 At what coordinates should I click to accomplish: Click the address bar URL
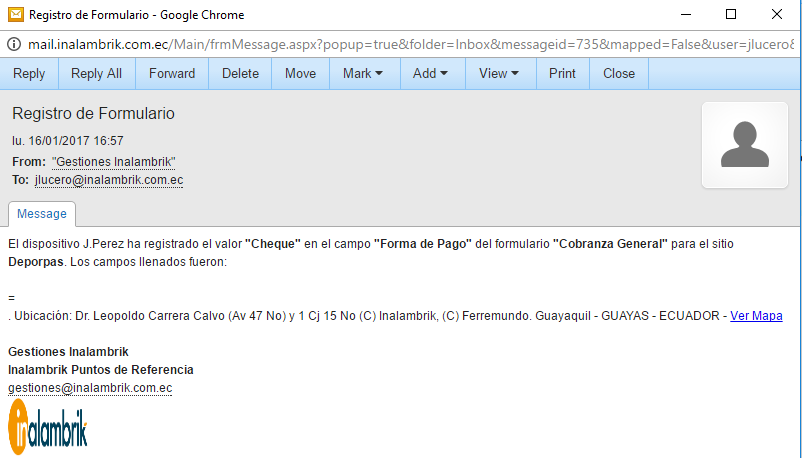pos(411,45)
